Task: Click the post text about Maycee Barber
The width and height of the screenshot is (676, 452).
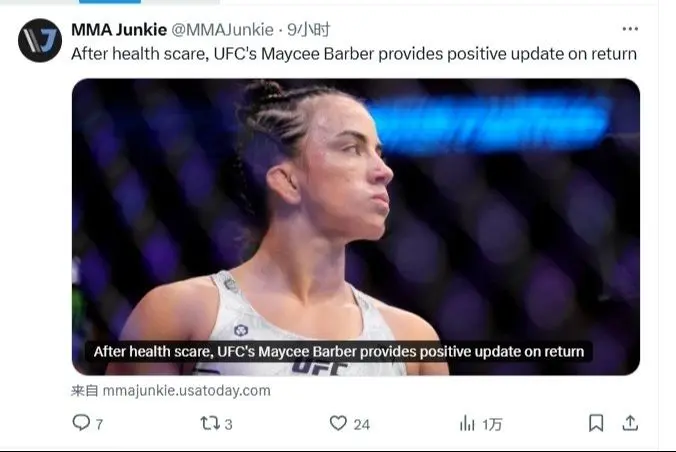Action: point(354,54)
